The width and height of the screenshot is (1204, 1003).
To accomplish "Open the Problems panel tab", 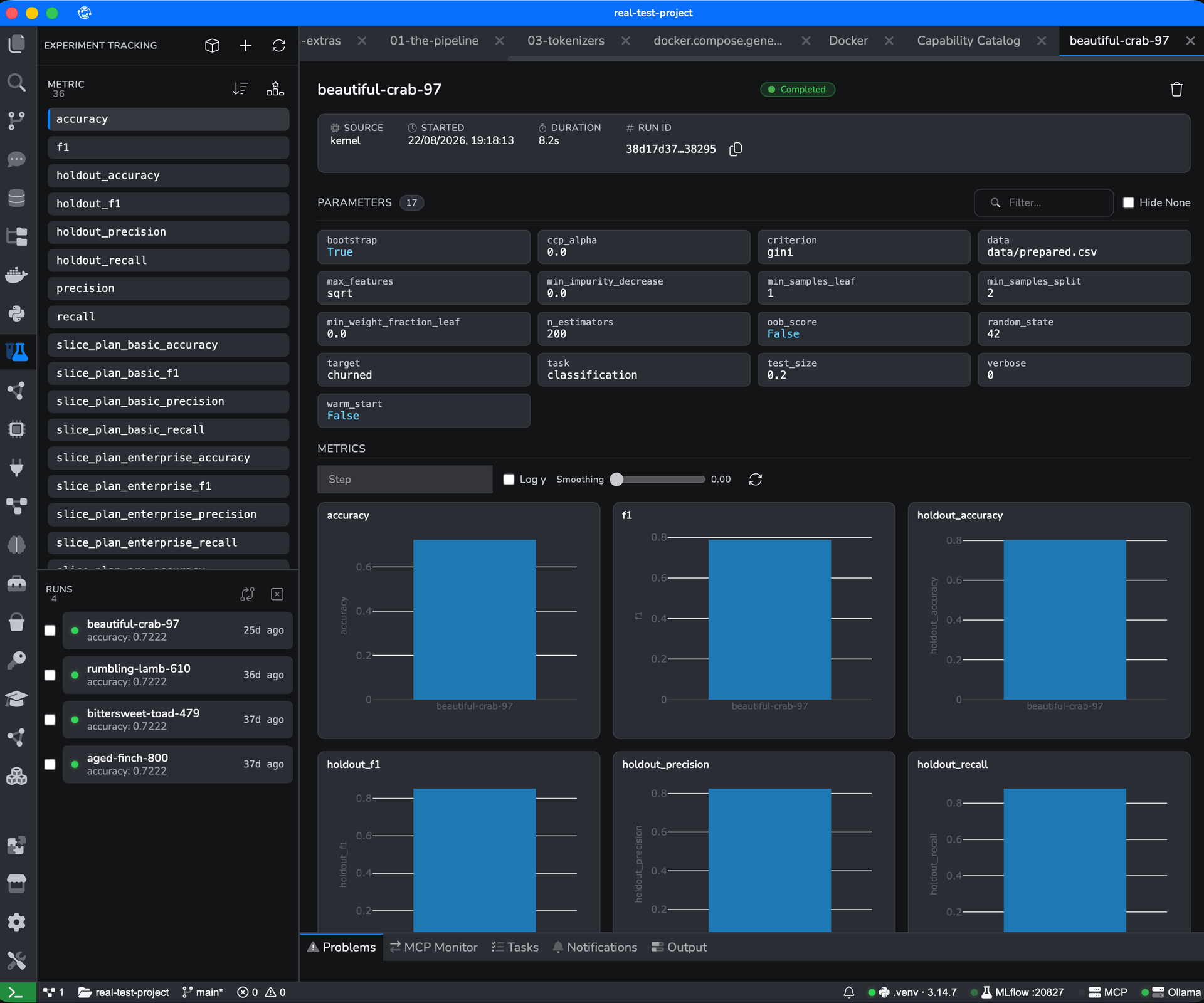I will [x=342, y=947].
